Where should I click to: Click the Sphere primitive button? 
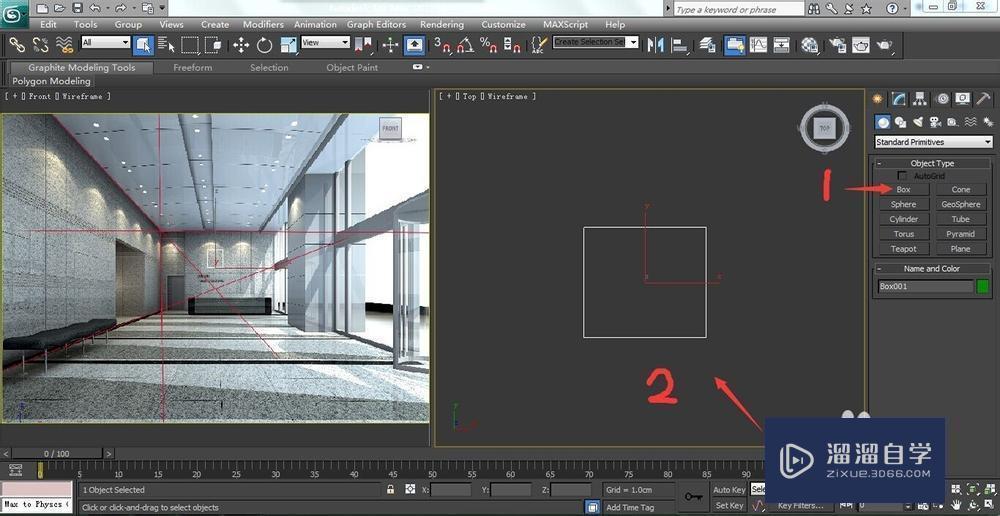click(904, 204)
